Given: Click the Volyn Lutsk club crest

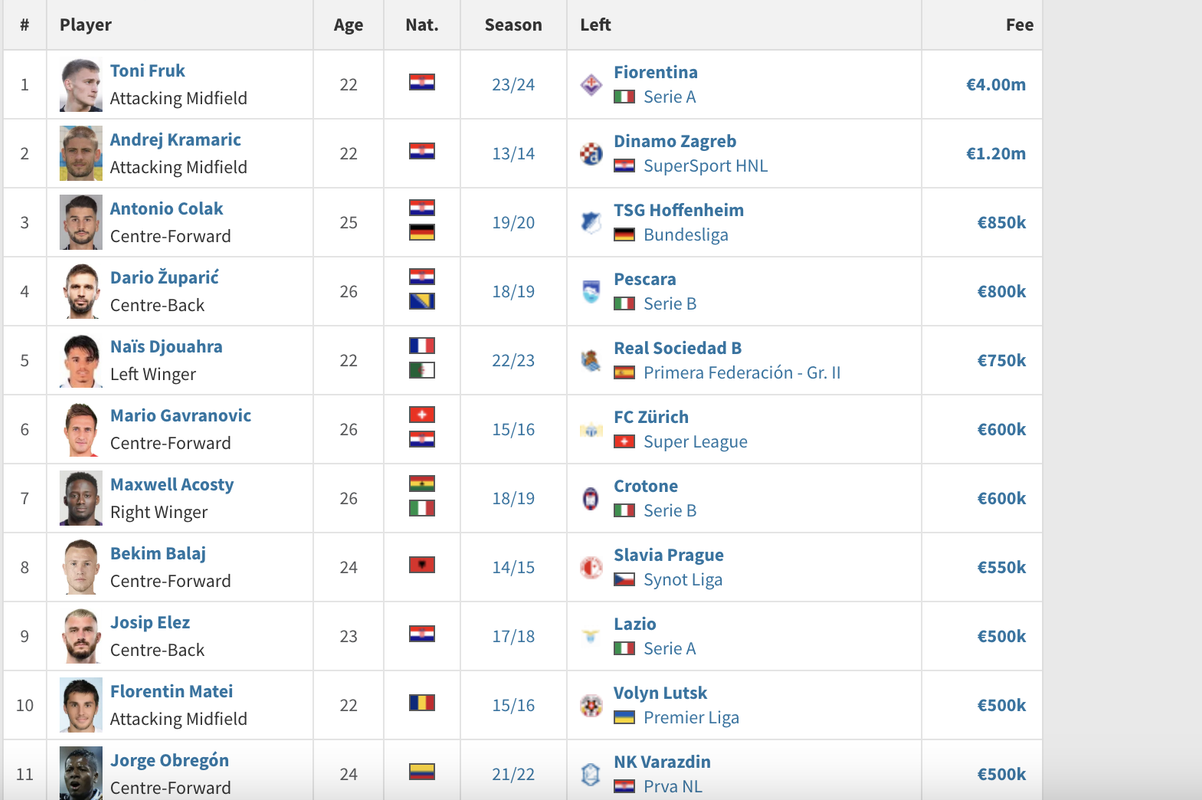Looking at the screenshot, I should (x=591, y=706).
